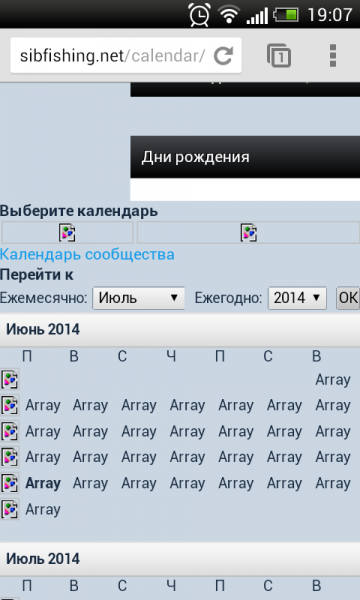
Task: Select the bold Array day
Action: (x=43, y=484)
